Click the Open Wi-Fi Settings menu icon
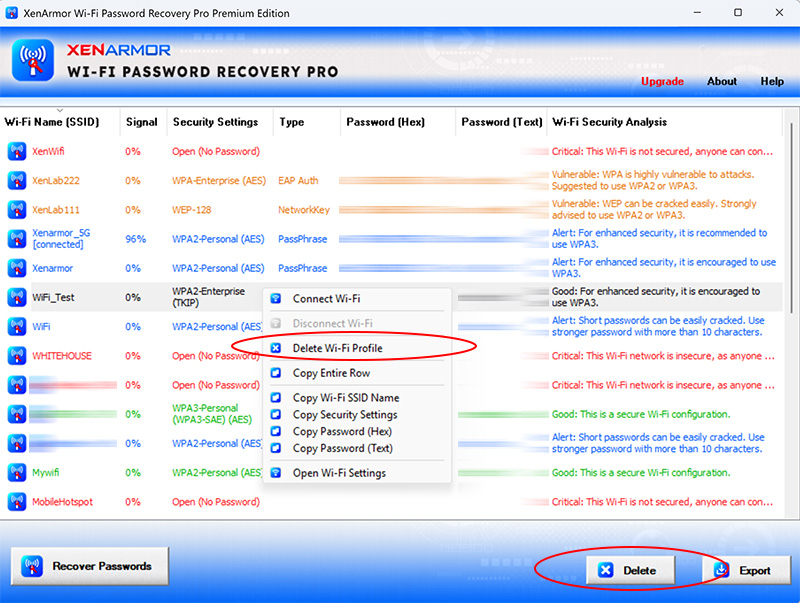The height and width of the screenshot is (603, 800). coord(276,473)
